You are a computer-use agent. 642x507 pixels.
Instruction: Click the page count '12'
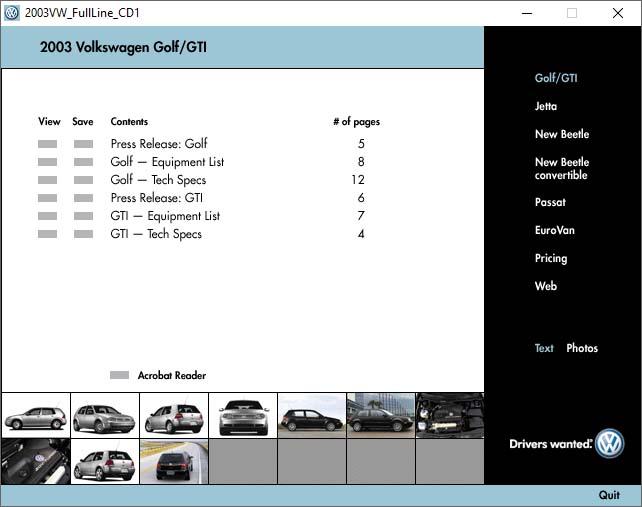point(358,180)
